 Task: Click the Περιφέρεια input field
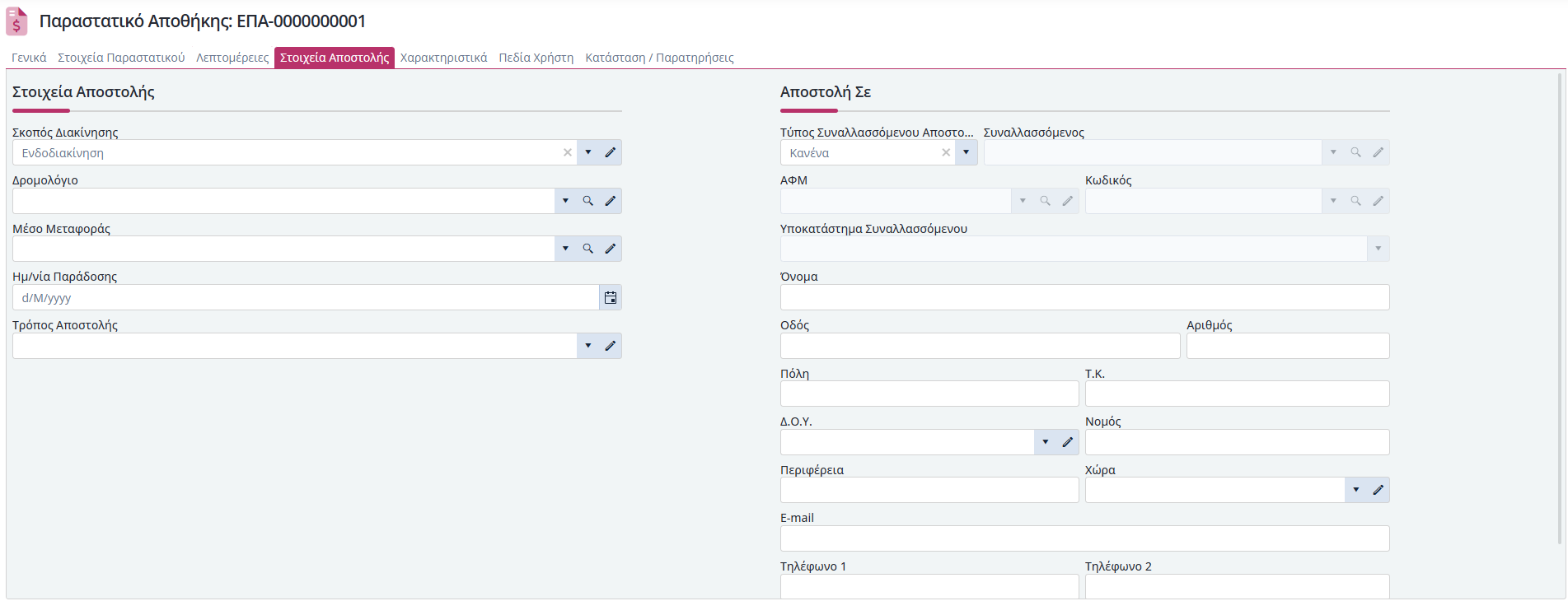929,490
